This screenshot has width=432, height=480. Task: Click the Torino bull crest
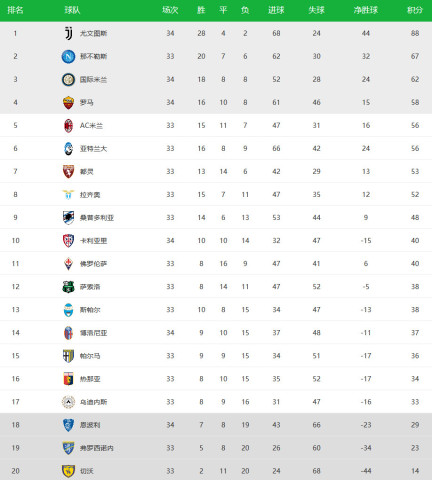68,171
